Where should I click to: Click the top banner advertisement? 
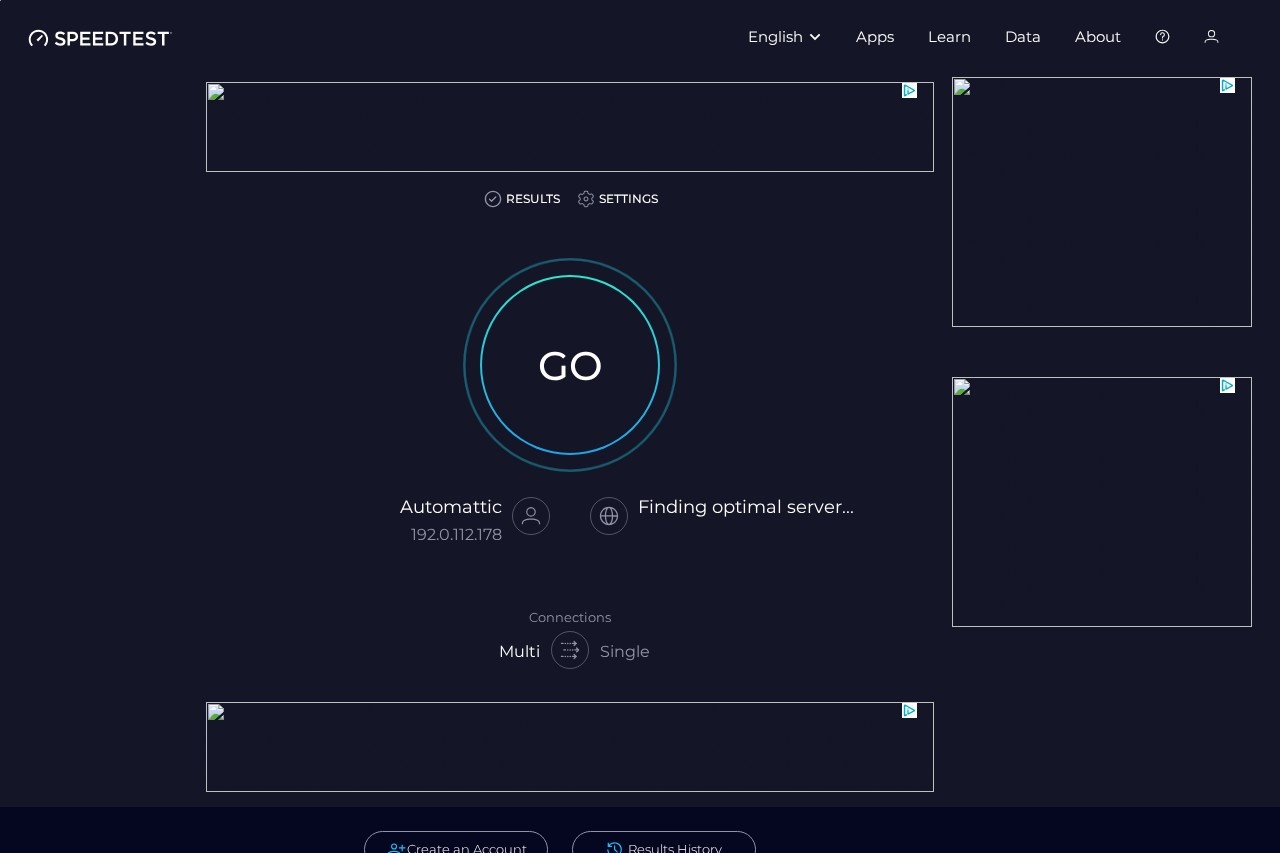pyautogui.click(x=570, y=127)
